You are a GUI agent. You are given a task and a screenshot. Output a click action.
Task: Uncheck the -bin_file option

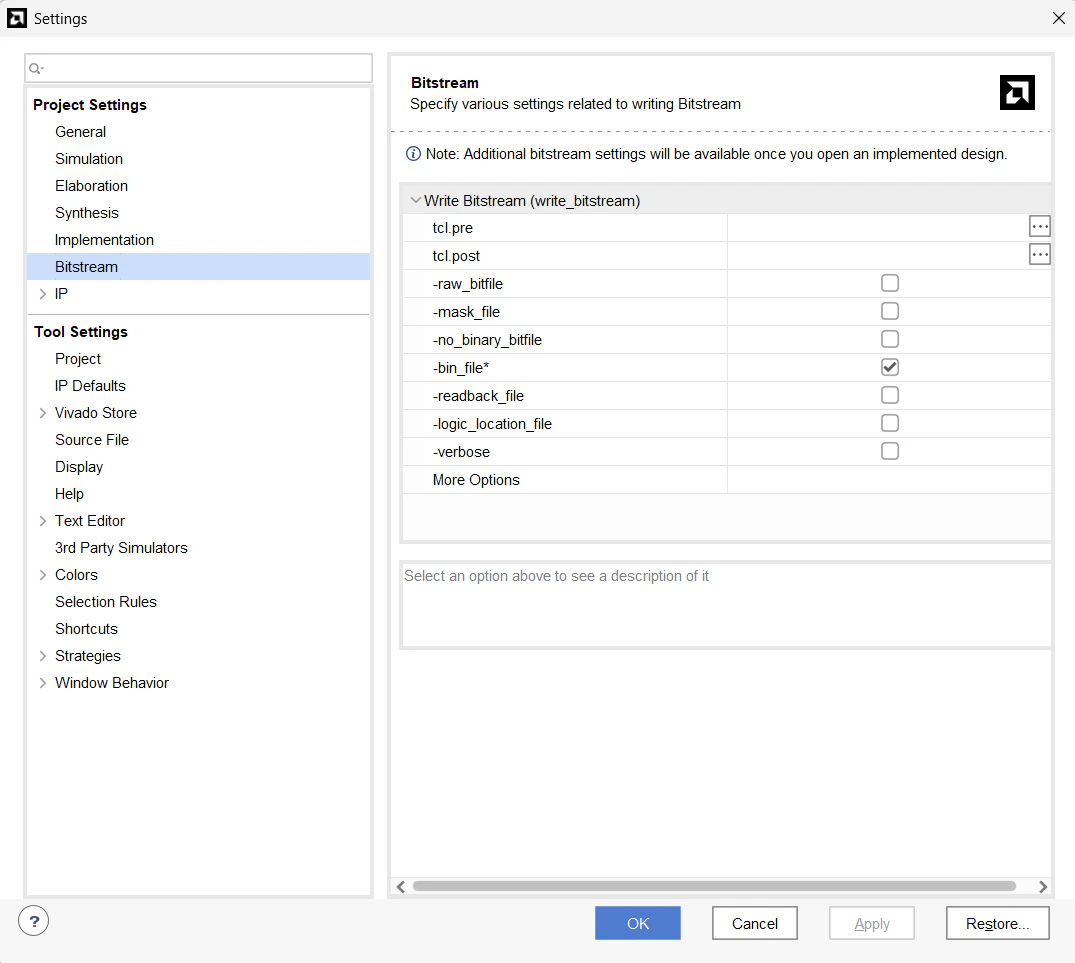(x=890, y=367)
